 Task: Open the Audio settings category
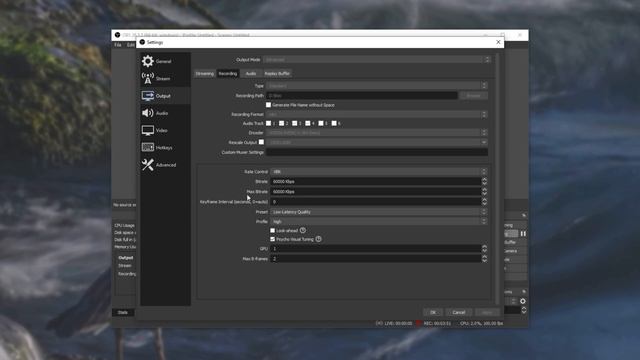(165, 113)
